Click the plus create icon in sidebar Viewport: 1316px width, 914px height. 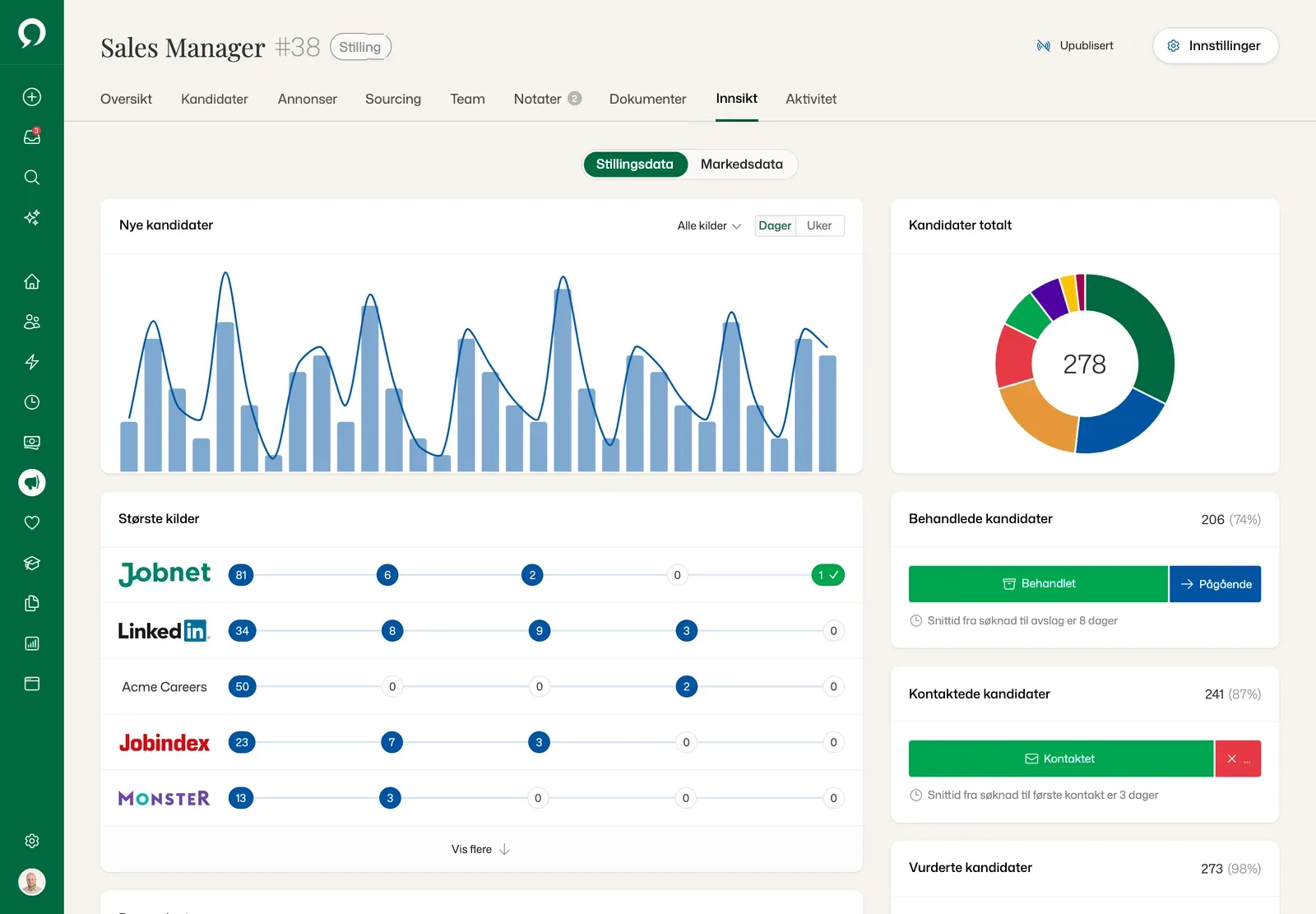click(x=32, y=97)
